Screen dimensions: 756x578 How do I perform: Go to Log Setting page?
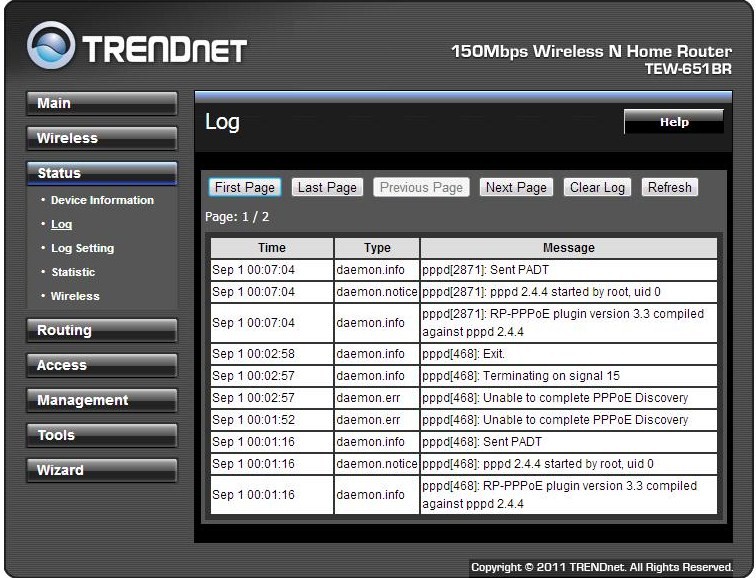coord(82,248)
